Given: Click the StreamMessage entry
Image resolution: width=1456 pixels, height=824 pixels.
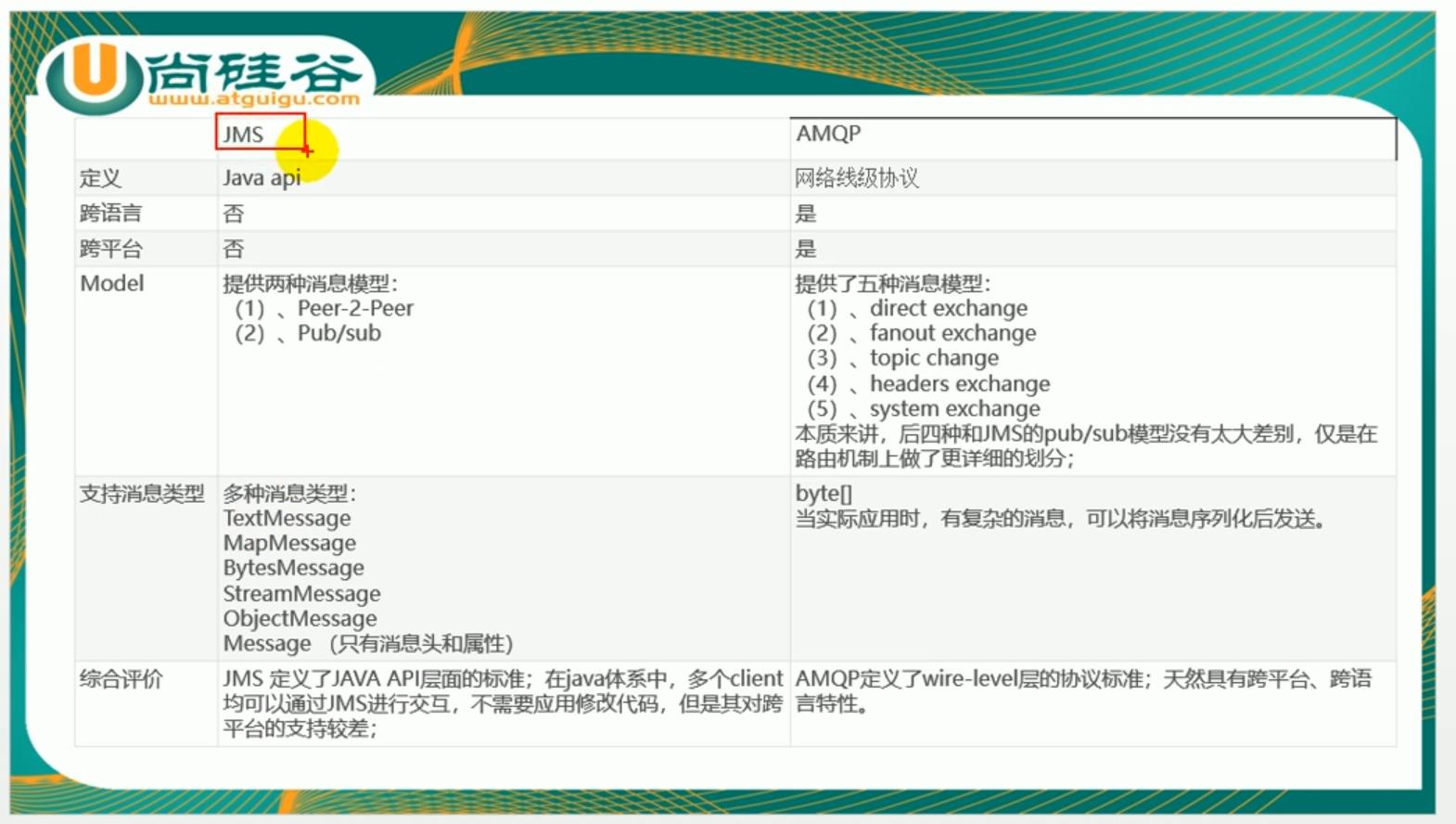Looking at the screenshot, I should (x=301, y=594).
